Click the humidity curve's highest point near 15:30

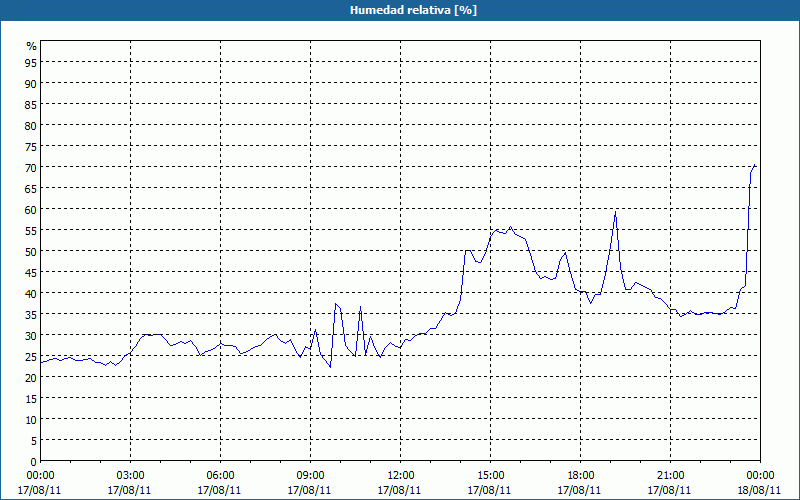510,227
